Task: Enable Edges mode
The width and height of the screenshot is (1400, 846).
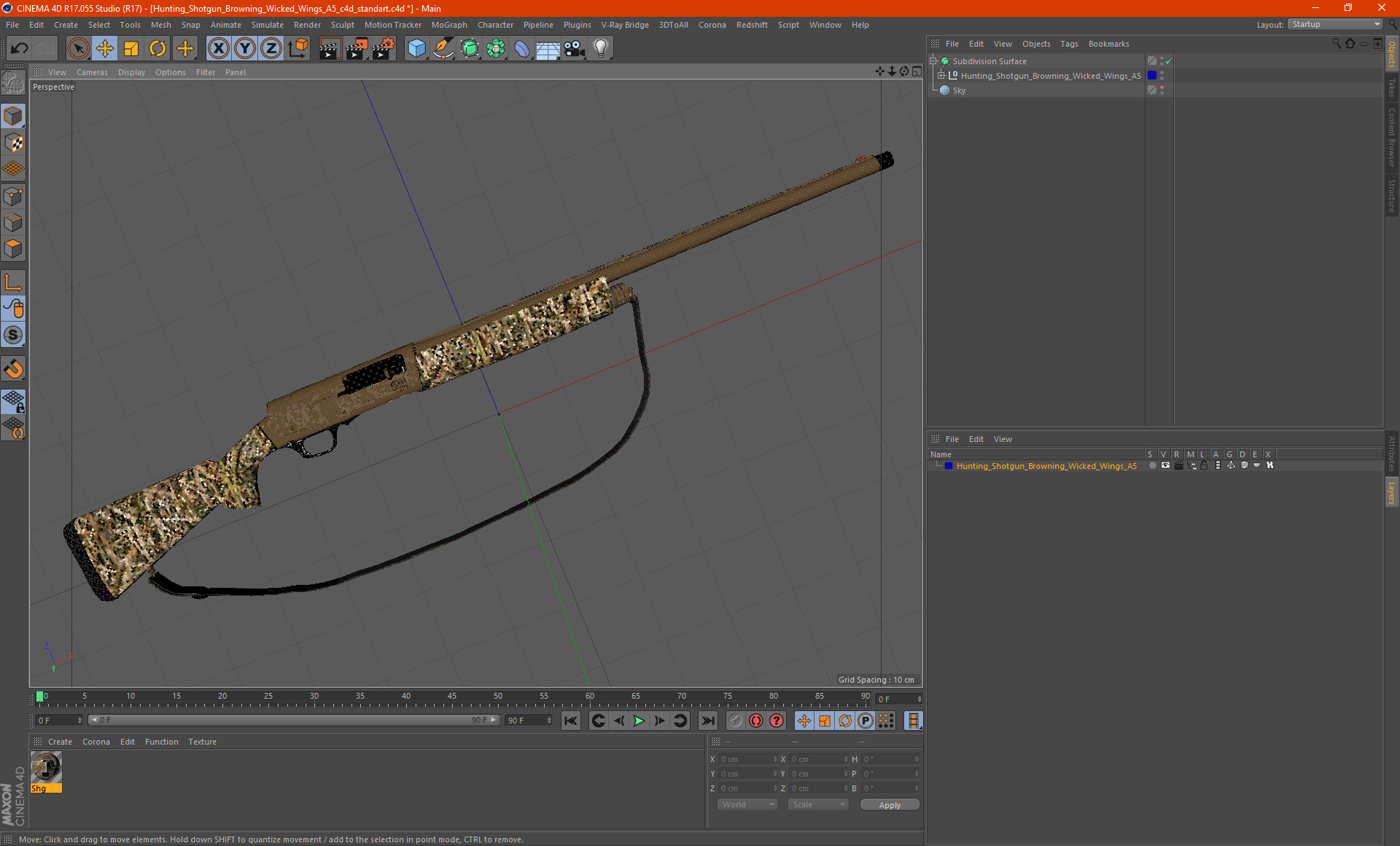Action: tap(14, 222)
